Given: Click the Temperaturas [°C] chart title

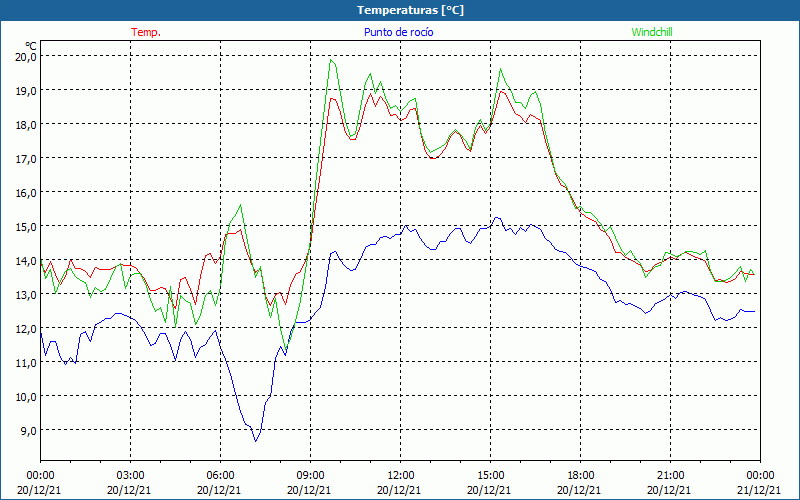Looking at the screenshot, I should (x=410, y=10).
